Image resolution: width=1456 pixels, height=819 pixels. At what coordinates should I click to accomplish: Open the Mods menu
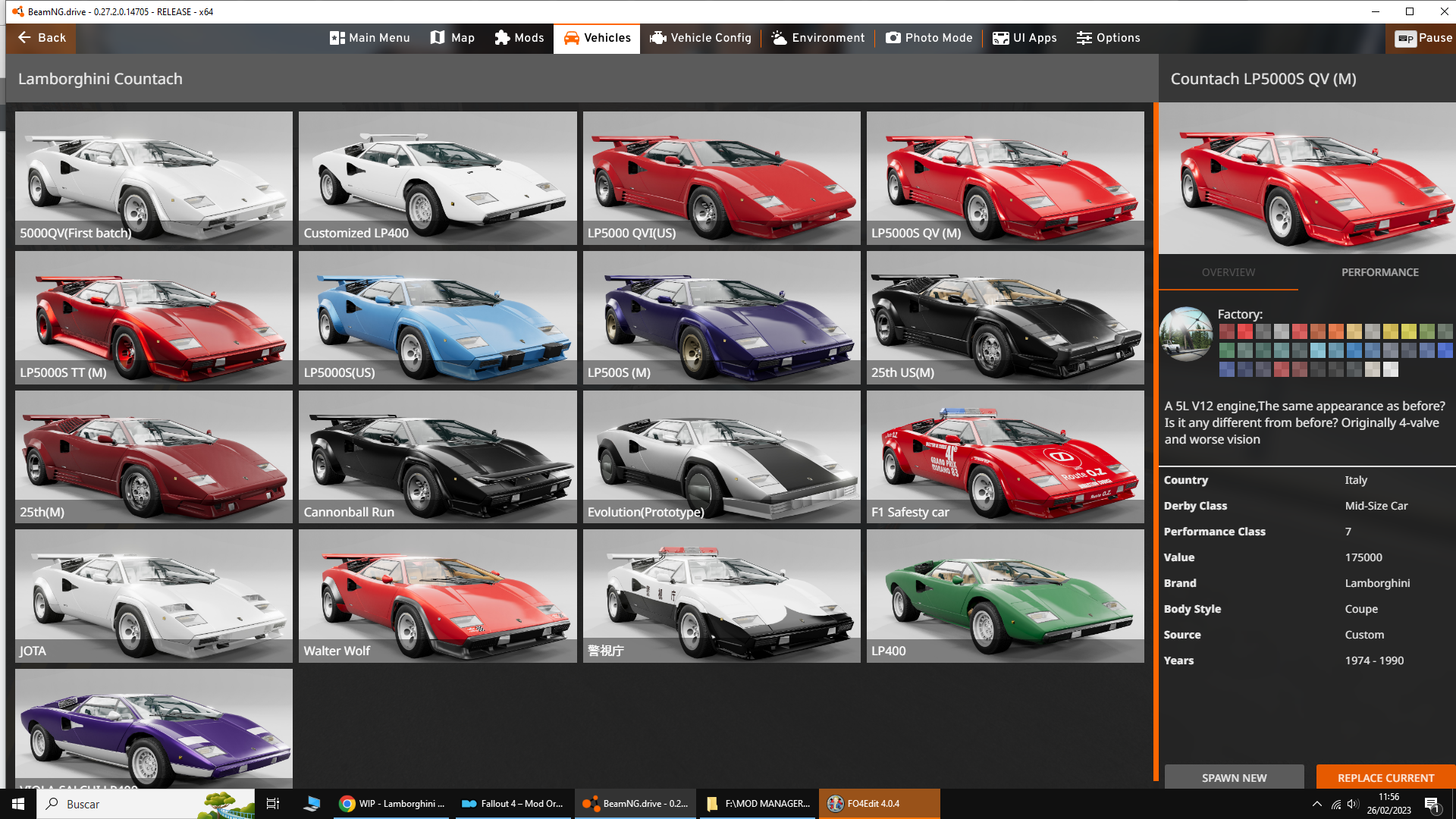[519, 38]
